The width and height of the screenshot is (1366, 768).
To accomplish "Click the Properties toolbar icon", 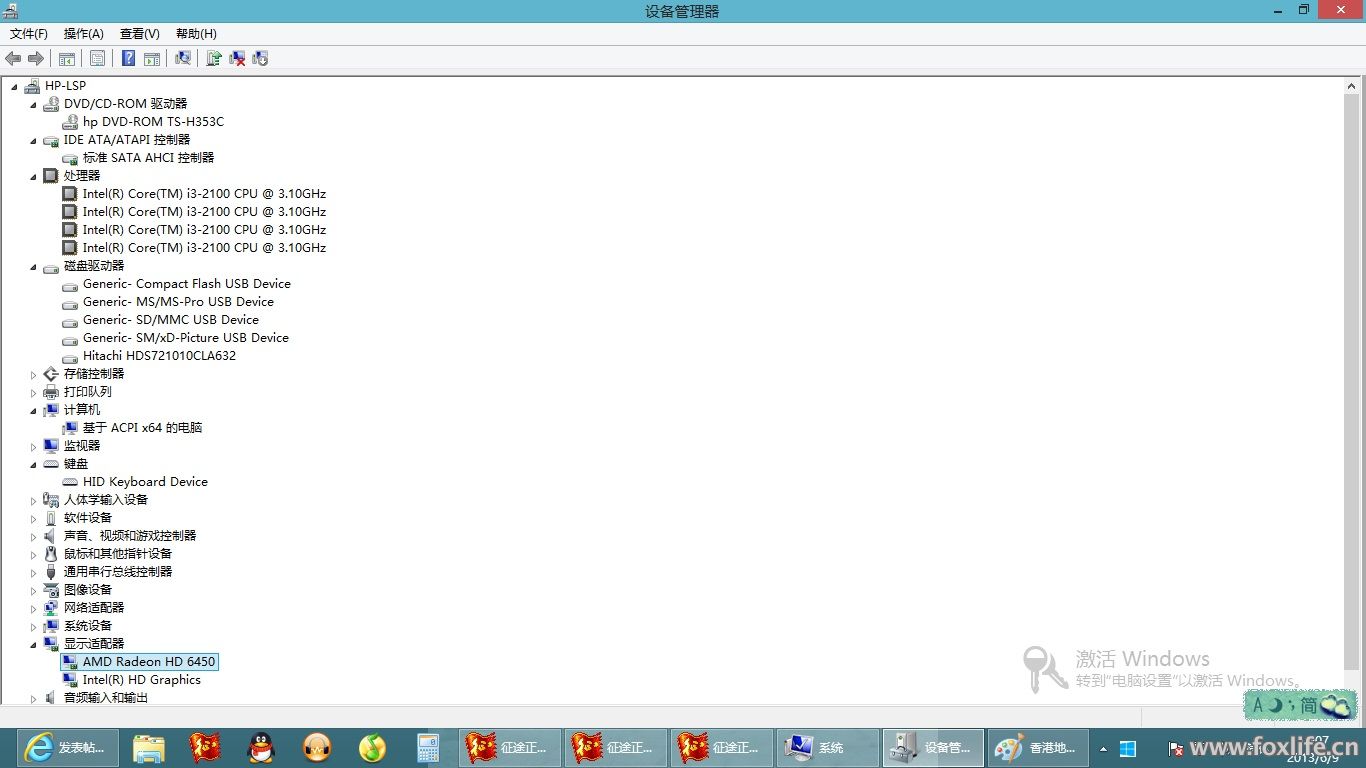I will coord(97,58).
